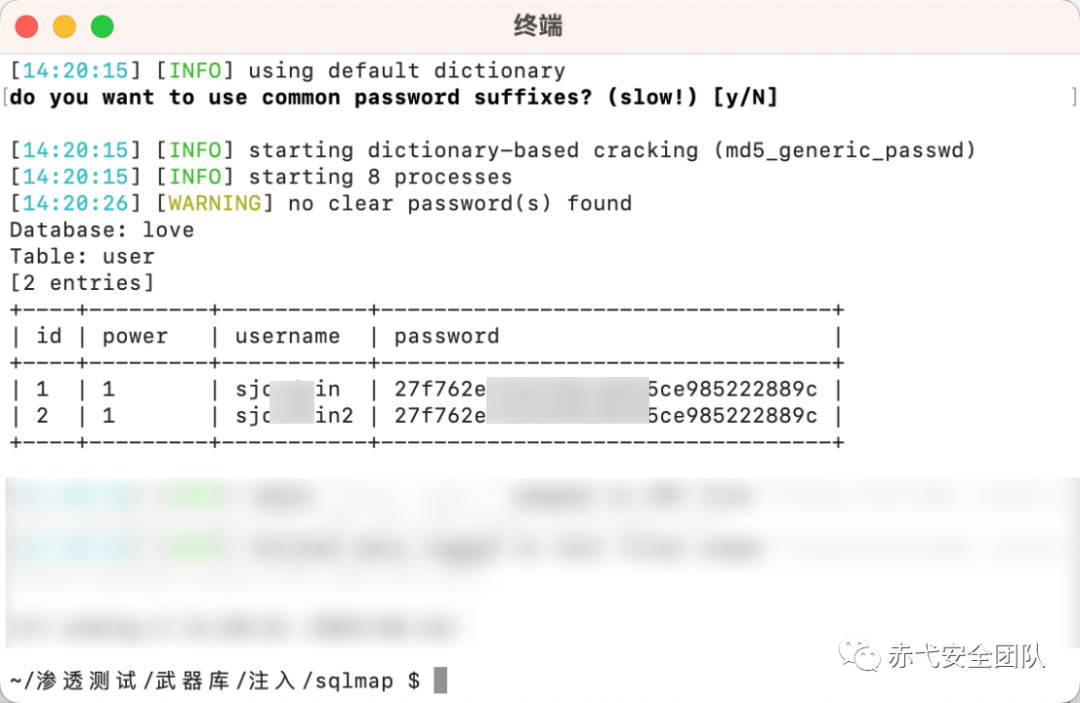
Task: Click the id column header
Action: pyautogui.click(x=49, y=336)
